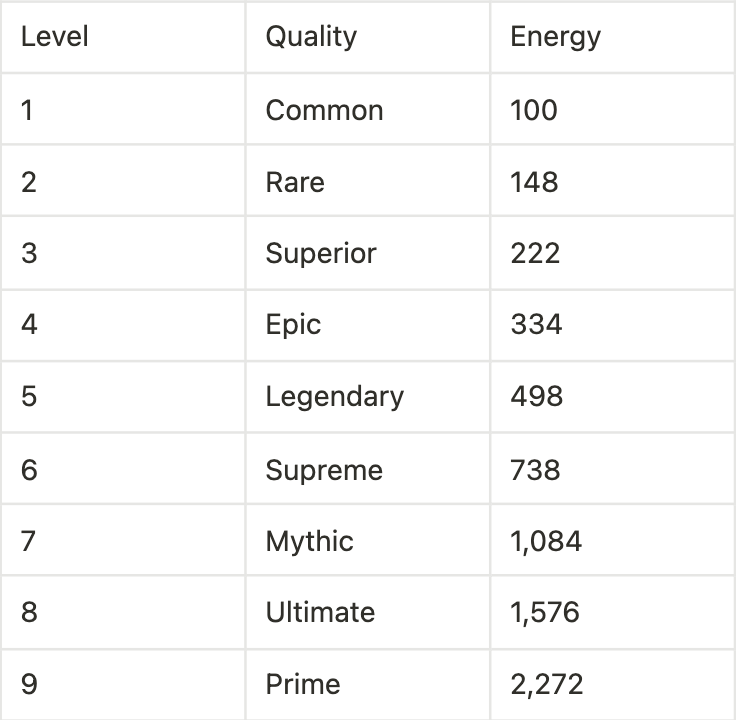The width and height of the screenshot is (736, 720).
Task: Select the energy value 498
Action: click(536, 397)
